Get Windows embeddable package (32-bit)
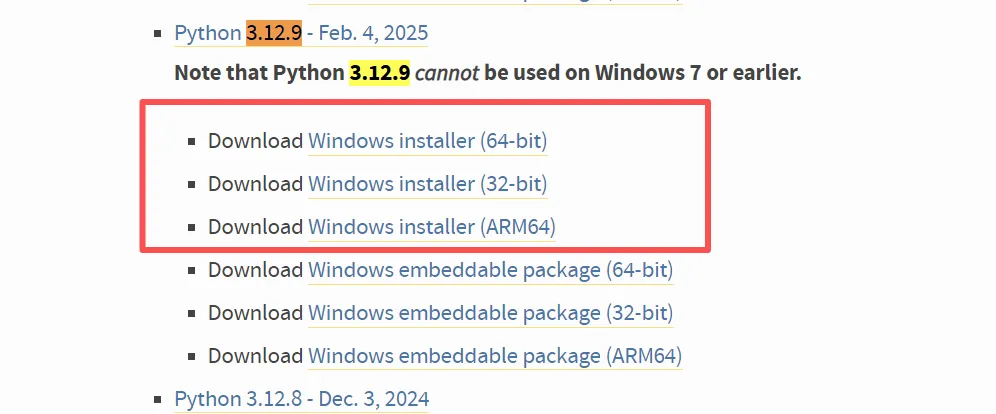This screenshot has width=996, height=414. [x=490, y=313]
